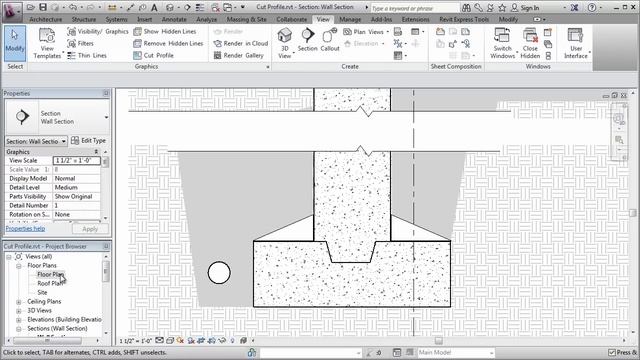Viewport: 640px width, 360px height.
Task: Click the worksets icon in the status bar
Action: coord(251,353)
